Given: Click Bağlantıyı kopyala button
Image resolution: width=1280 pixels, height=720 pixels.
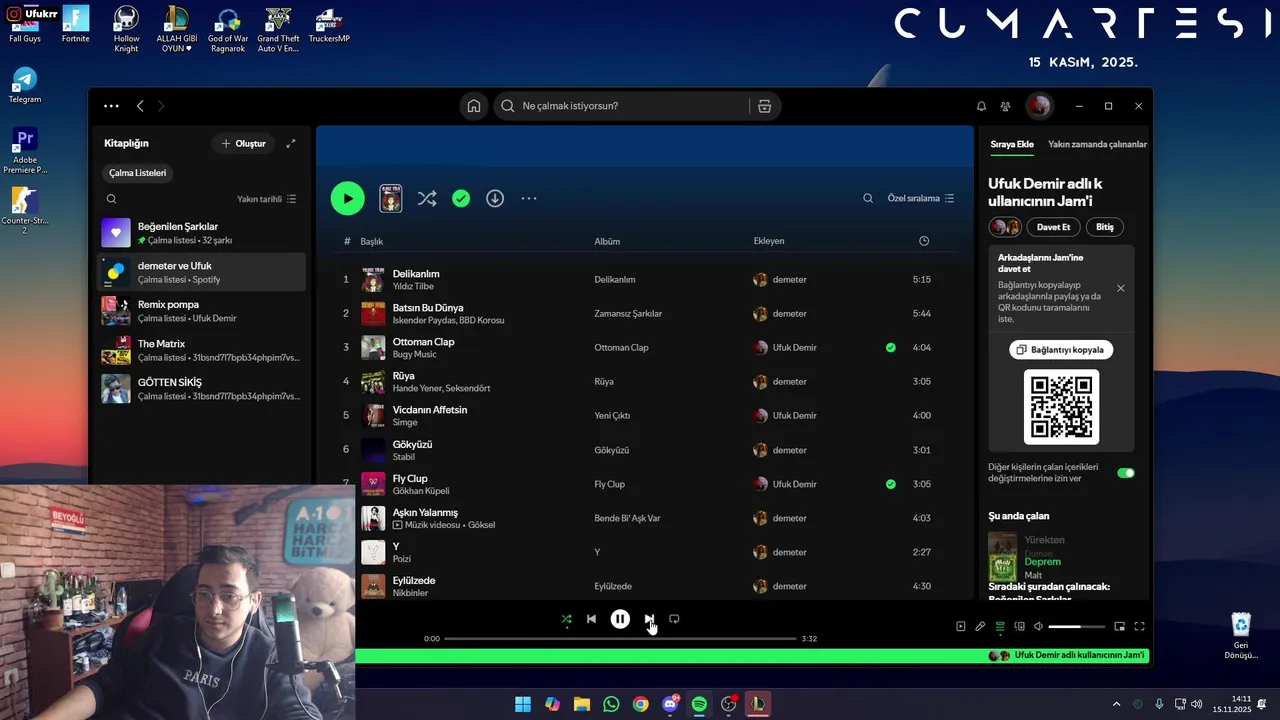Looking at the screenshot, I should [x=1061, y=350].
